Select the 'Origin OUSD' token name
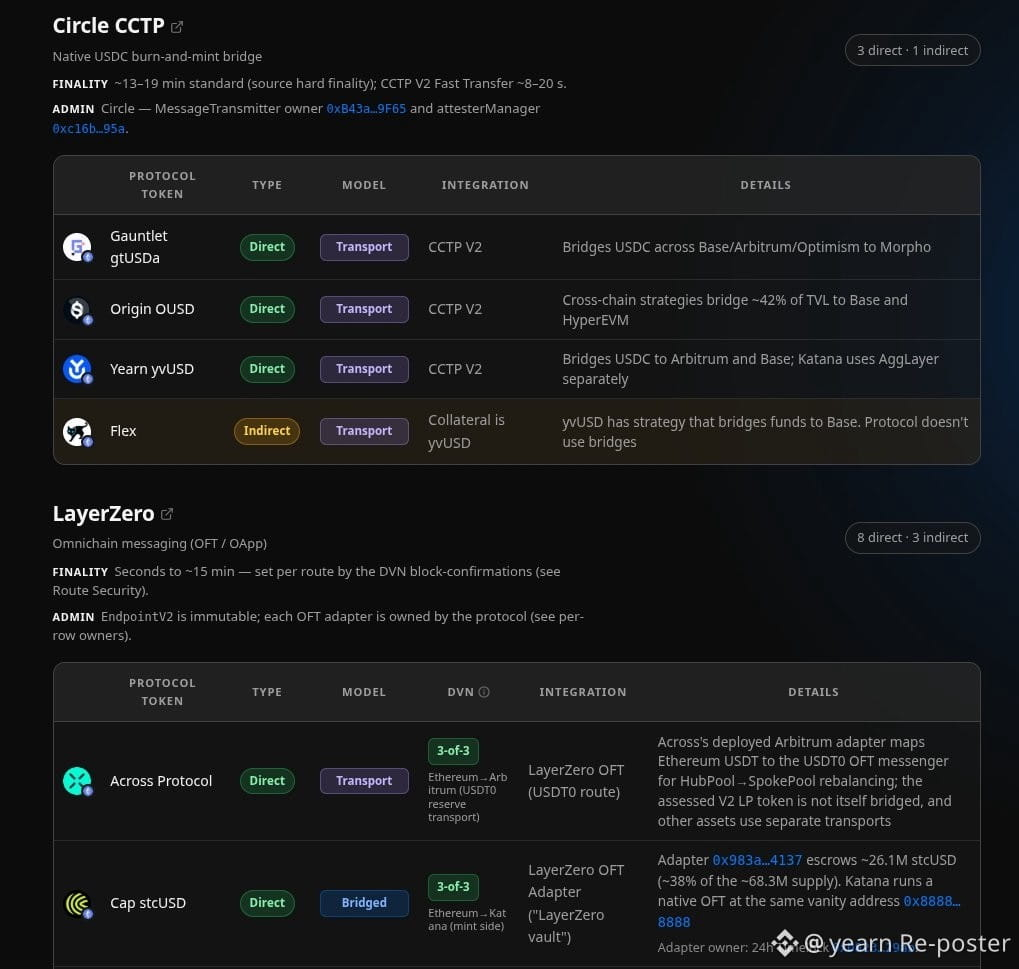 pos(152,309)
